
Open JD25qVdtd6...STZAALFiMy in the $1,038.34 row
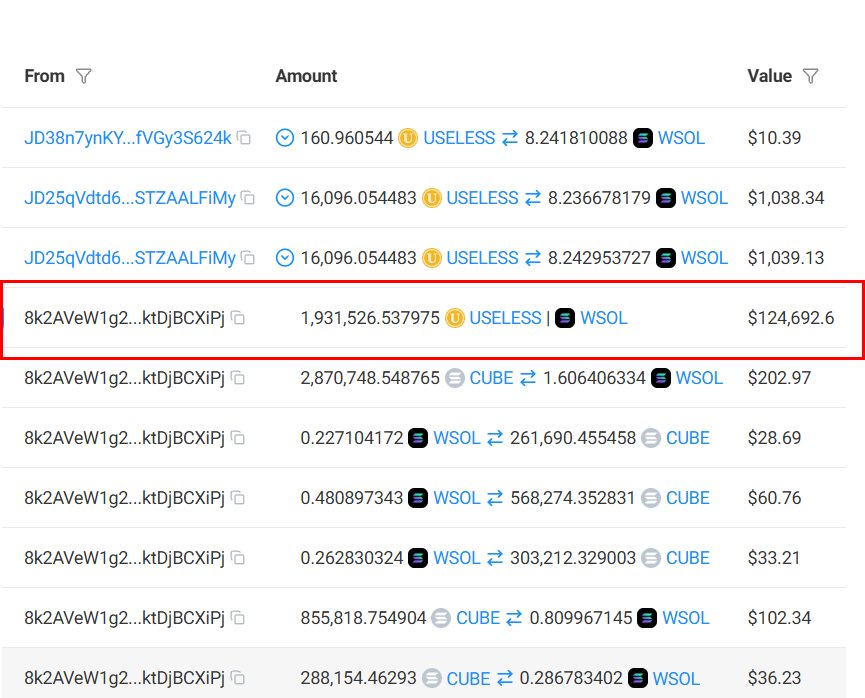tap(130, 198)
